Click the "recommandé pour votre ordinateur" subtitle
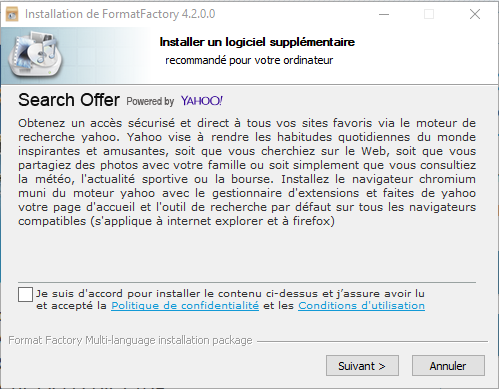 [249, 60]
